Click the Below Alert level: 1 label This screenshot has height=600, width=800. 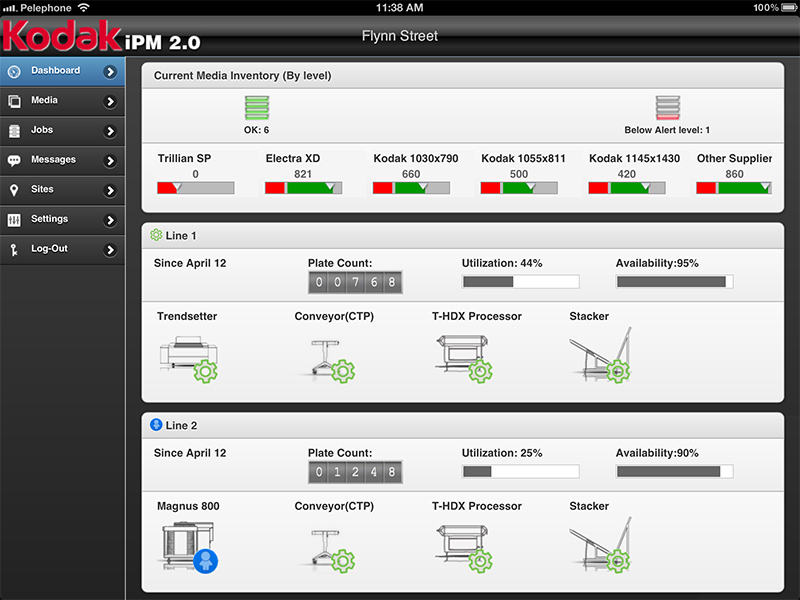click(667, 130)
